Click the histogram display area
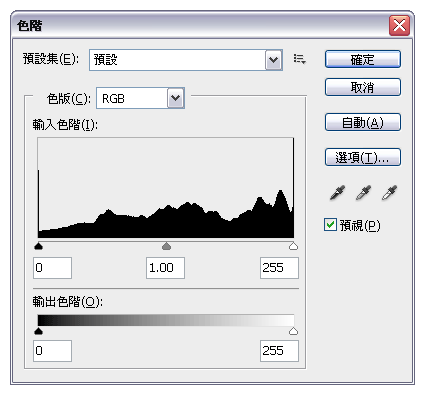 point(166,188)
